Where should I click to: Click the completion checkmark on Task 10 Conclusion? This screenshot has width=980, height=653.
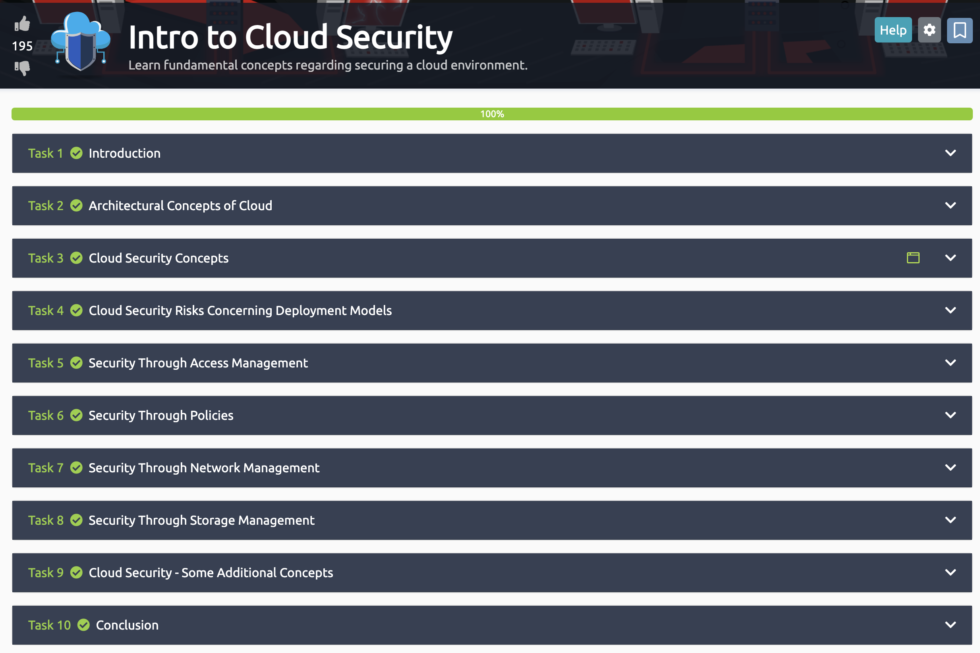(83, 625)
